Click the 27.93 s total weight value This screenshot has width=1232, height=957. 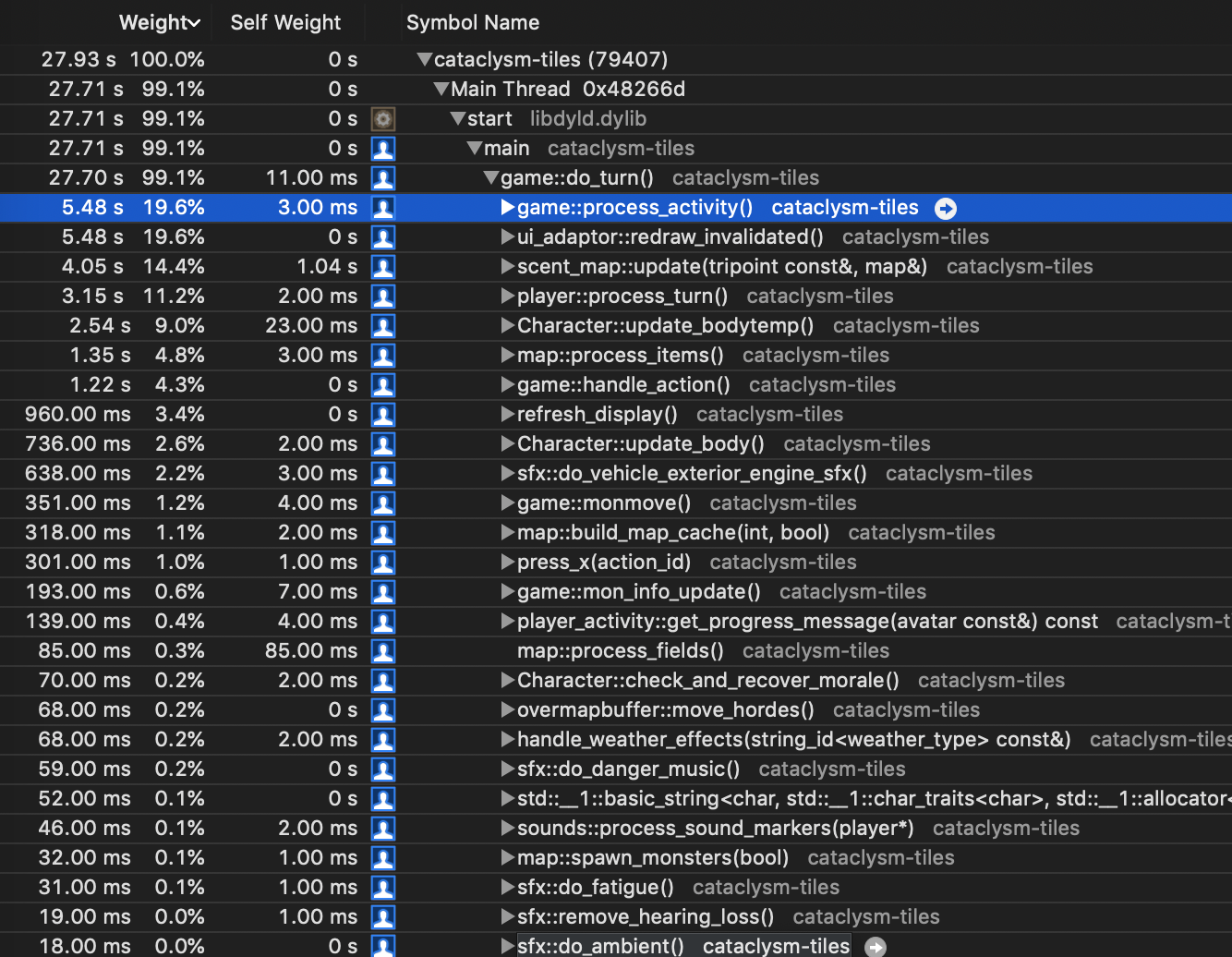click(79, 60)
